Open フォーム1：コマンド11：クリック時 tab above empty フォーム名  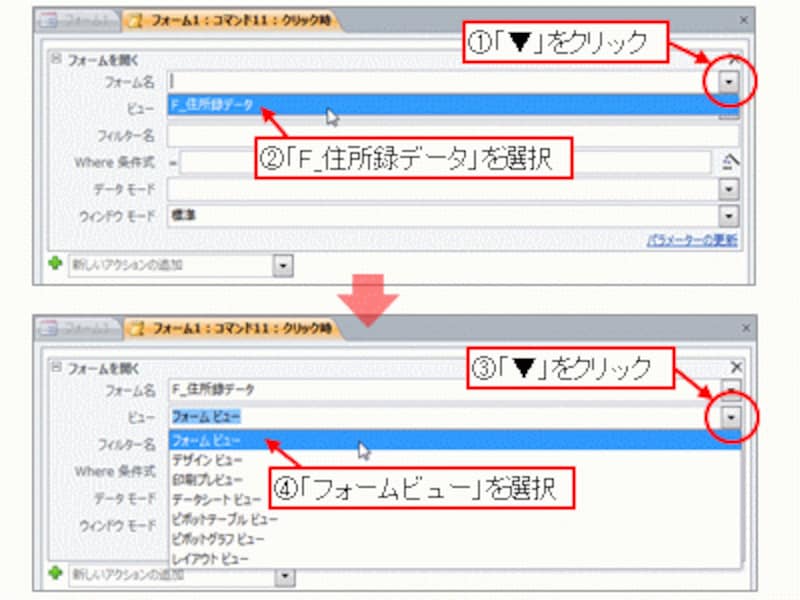pos(232,21)
